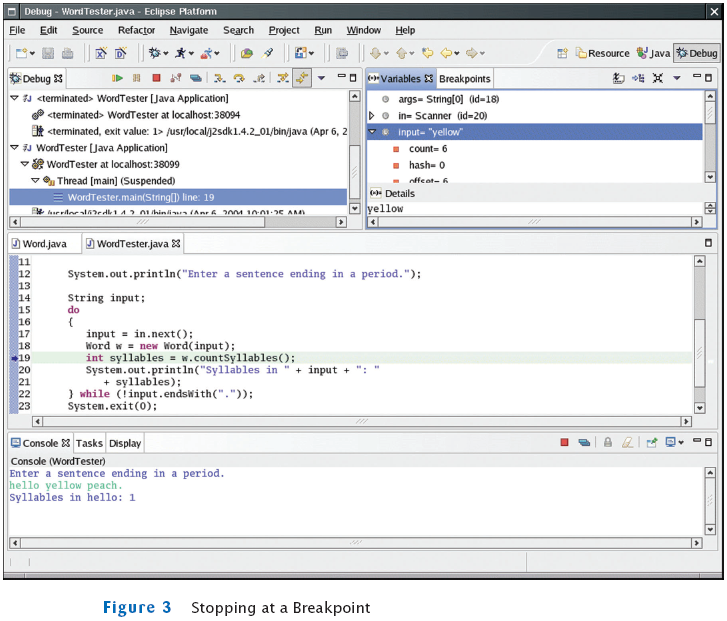Expand the in= Scanner variable
Viewport: 727px width, 621px height.
click(x=373, y=116)
